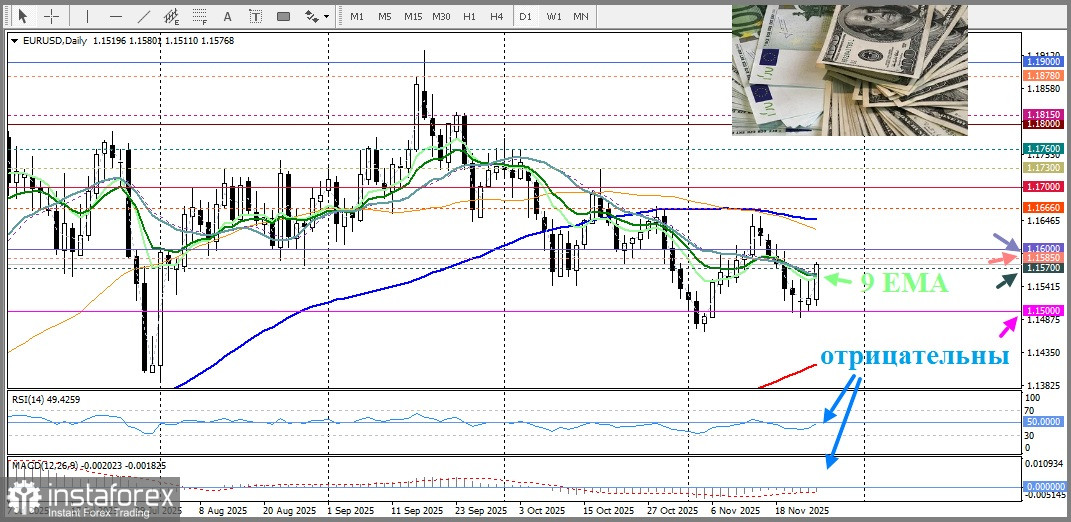Click the 1.16000 price level label
Image resolution: width=1071 pixels, height=522 pixels.
[x=1042, y=249]
